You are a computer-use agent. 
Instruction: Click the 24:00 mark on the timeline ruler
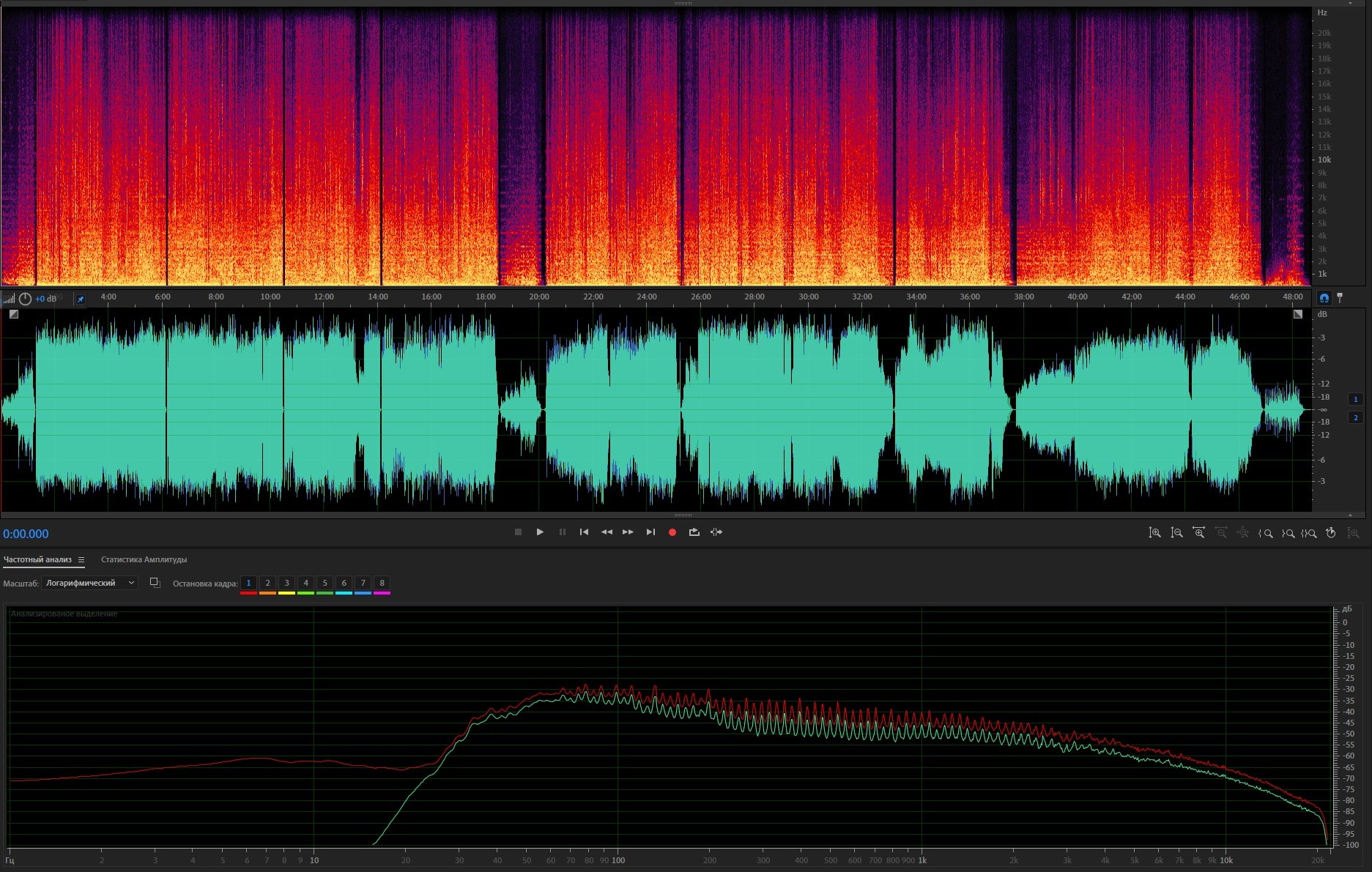point(647,297)
